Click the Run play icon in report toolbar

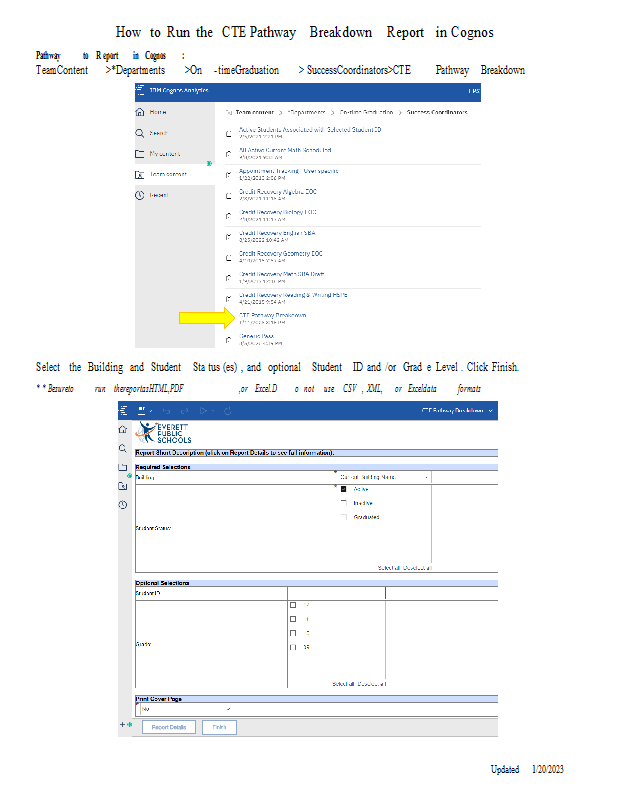tap(204, 411)
